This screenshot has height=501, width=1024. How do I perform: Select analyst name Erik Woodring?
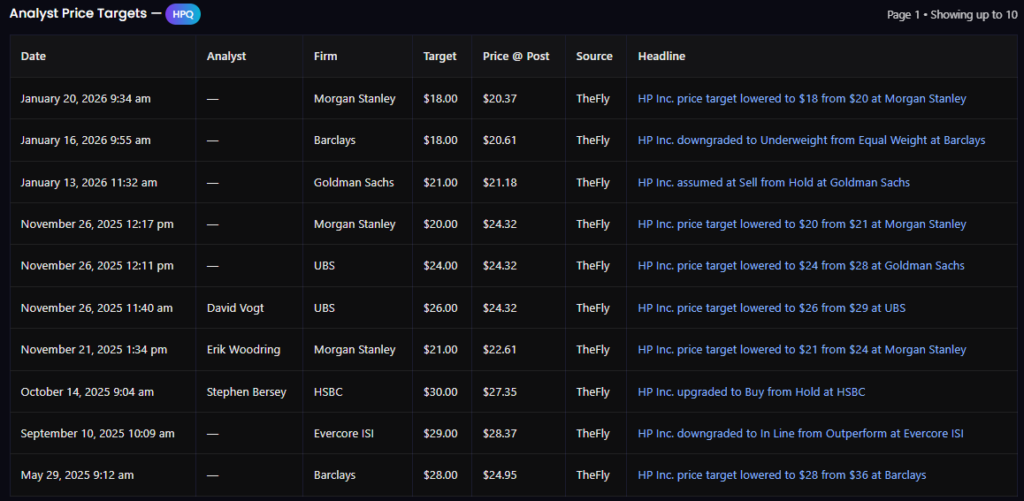(x=243, y=350)
